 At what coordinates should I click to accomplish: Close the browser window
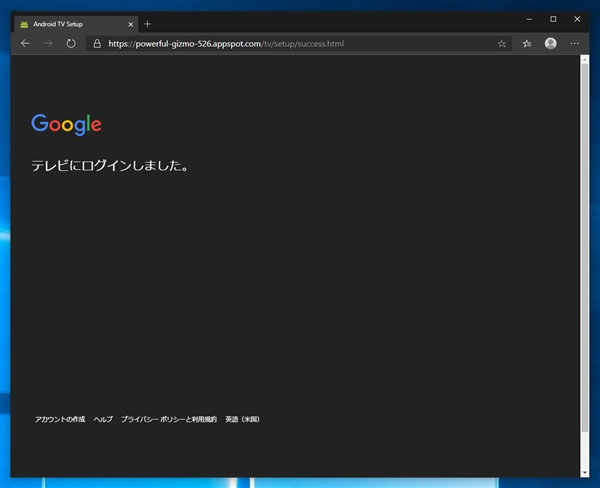pyautogui.click(x=577, y=19)
